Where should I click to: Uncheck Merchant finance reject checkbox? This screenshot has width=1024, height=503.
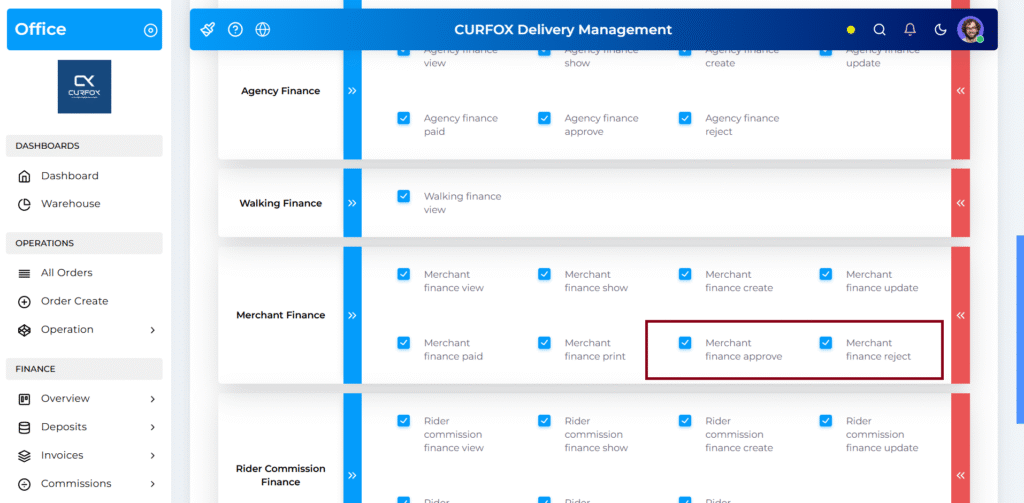(826, 343)
